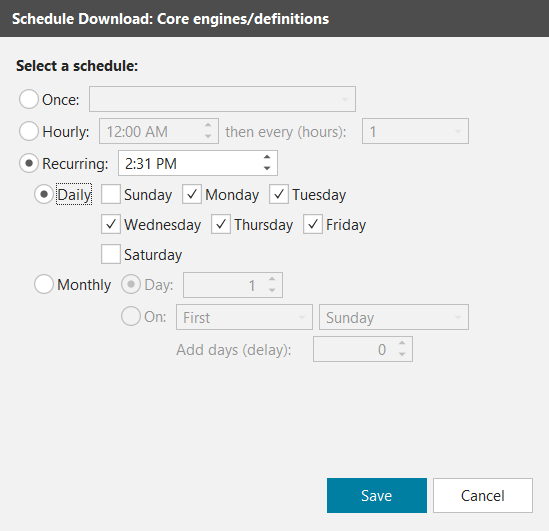Decrease the Recurring time with down arrow
549x531 pixels.
267,168
